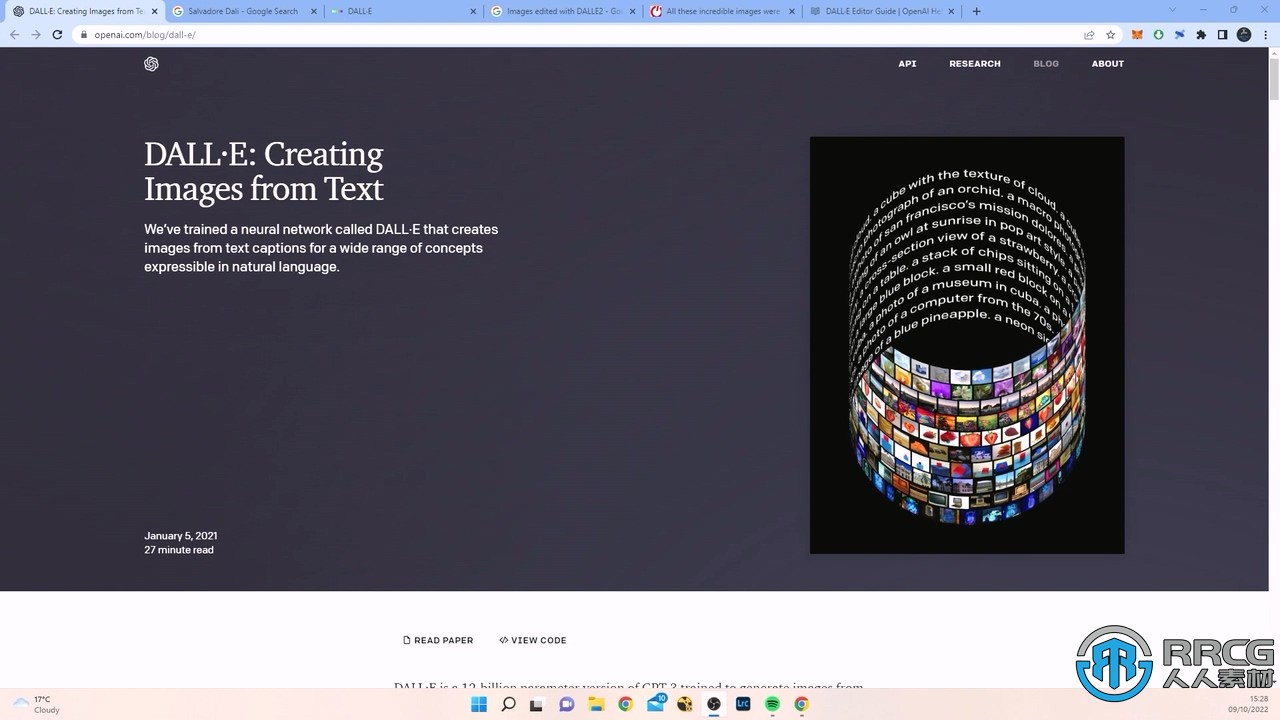The width and height of the screenshot is (1280, 720).
Task: Toggle the browser side panel icon
Action: tap(1222, 34)
